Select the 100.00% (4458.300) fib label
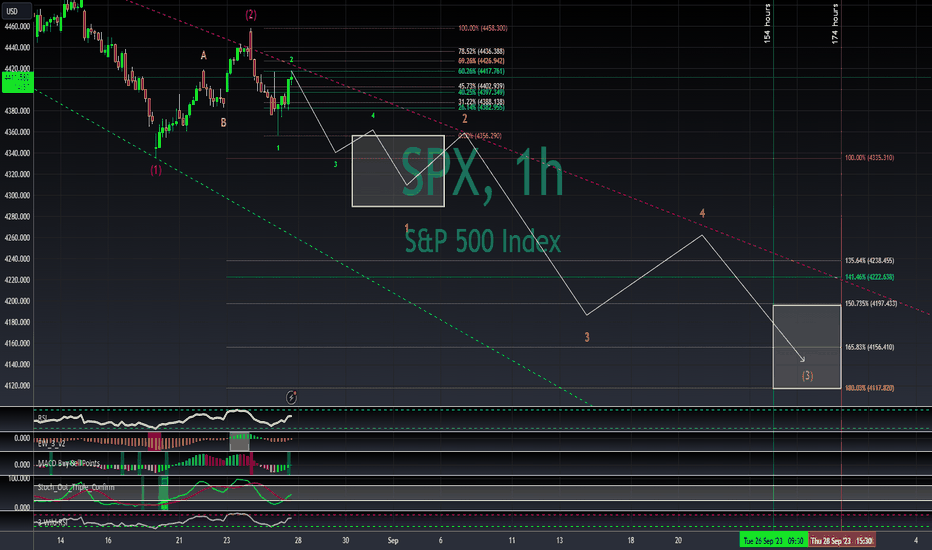 483,29
